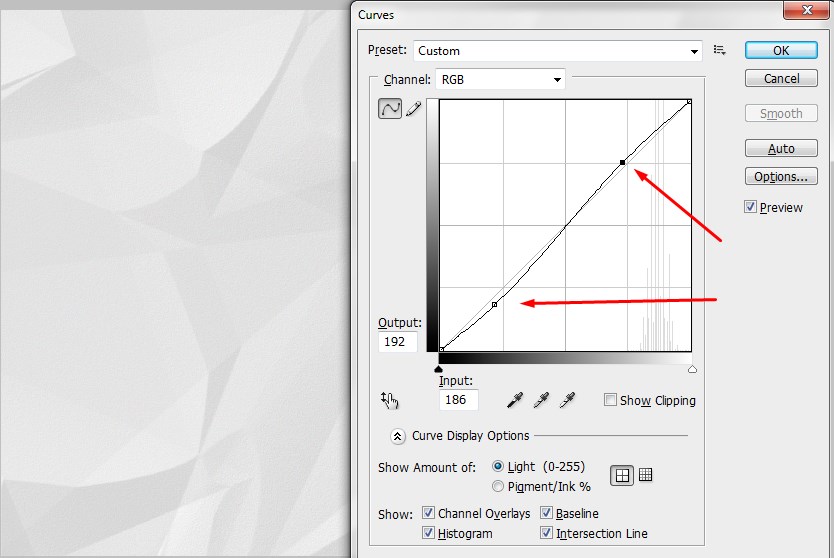
Task: Click the Cancel button
Action: pyautogui.click(x=781, y=78)
